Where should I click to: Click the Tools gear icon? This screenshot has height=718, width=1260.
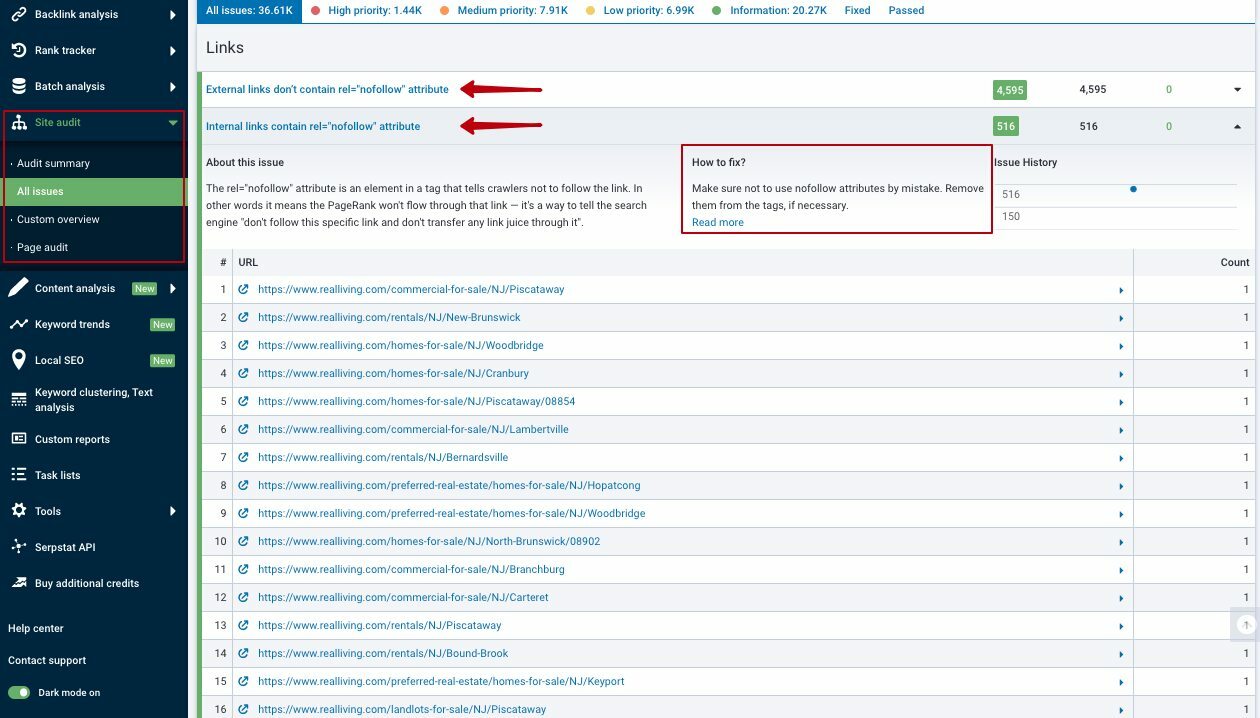tap(18, 511)
